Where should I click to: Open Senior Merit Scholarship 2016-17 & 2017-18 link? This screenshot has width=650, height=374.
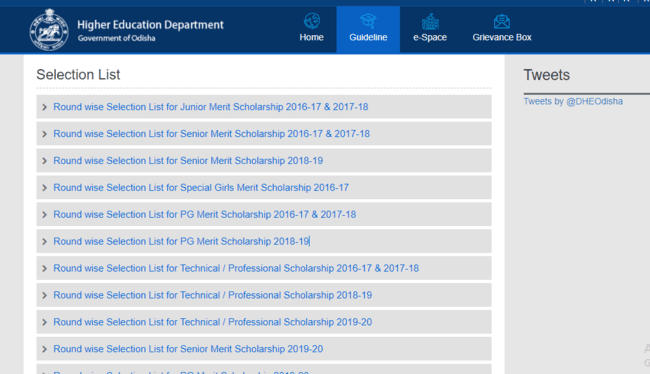pyautogui.click(x=211, y=134)
